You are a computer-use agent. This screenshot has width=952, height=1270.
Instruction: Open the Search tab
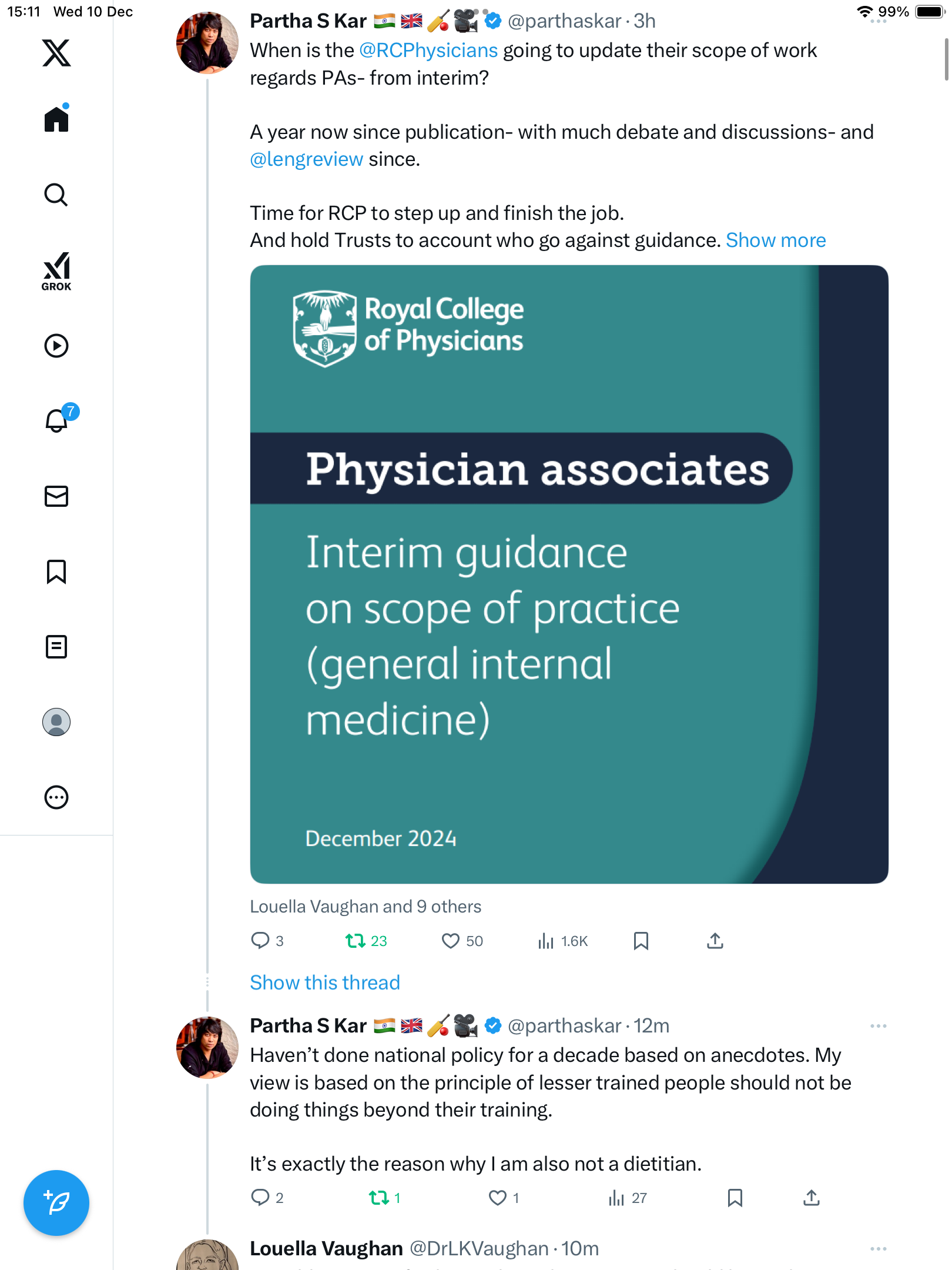tap(56, 195)
